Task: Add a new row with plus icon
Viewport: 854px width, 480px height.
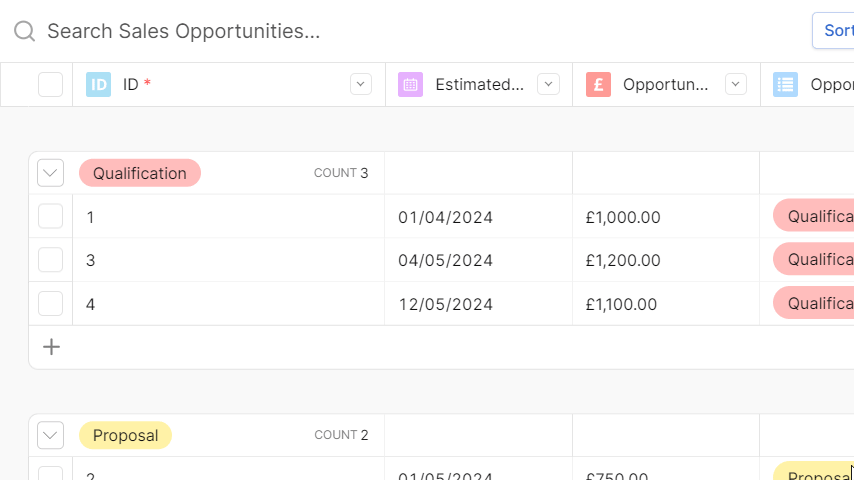Action: tap(51, 347)
